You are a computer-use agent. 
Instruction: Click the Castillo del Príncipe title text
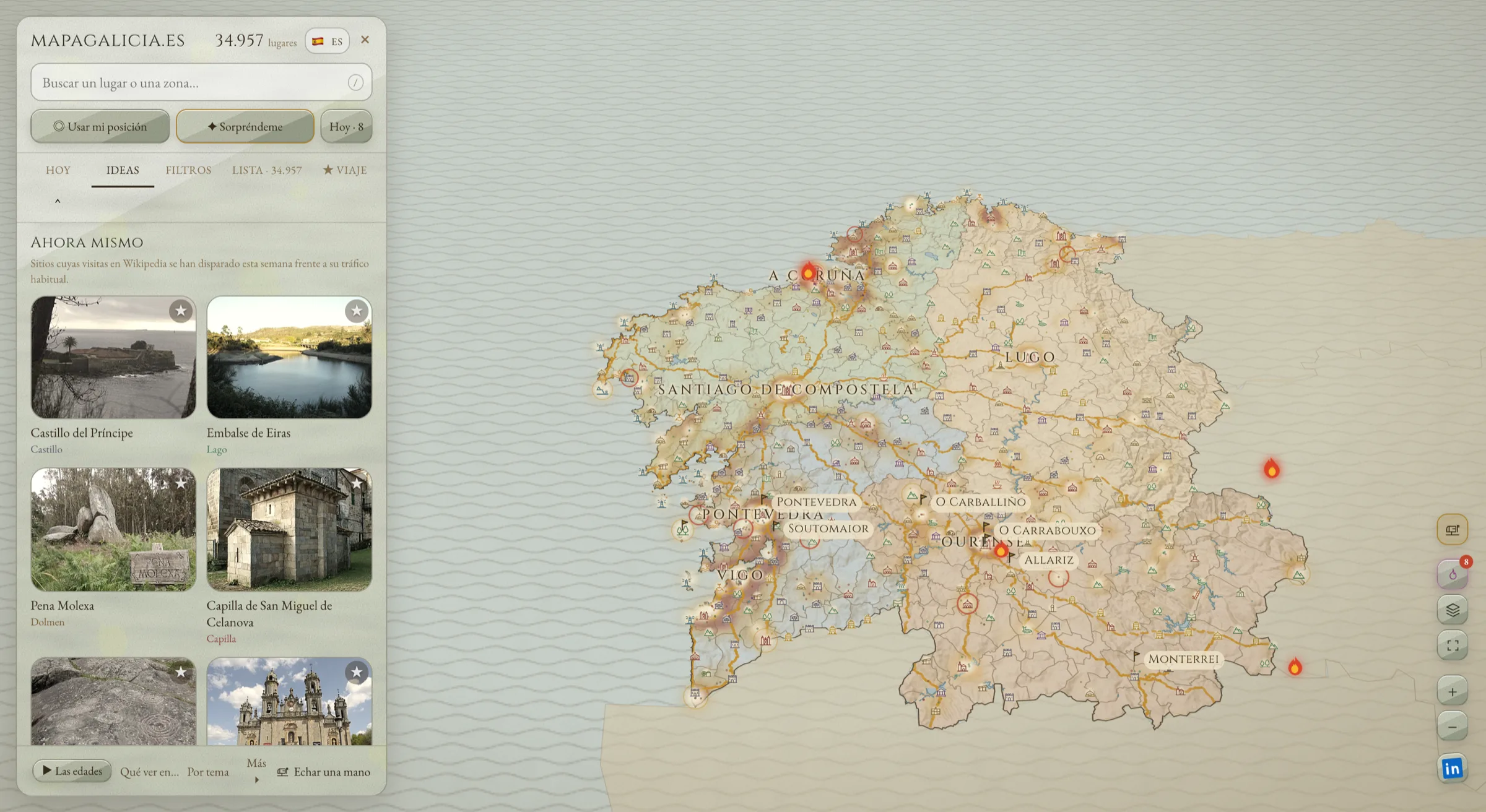point(82,433)
